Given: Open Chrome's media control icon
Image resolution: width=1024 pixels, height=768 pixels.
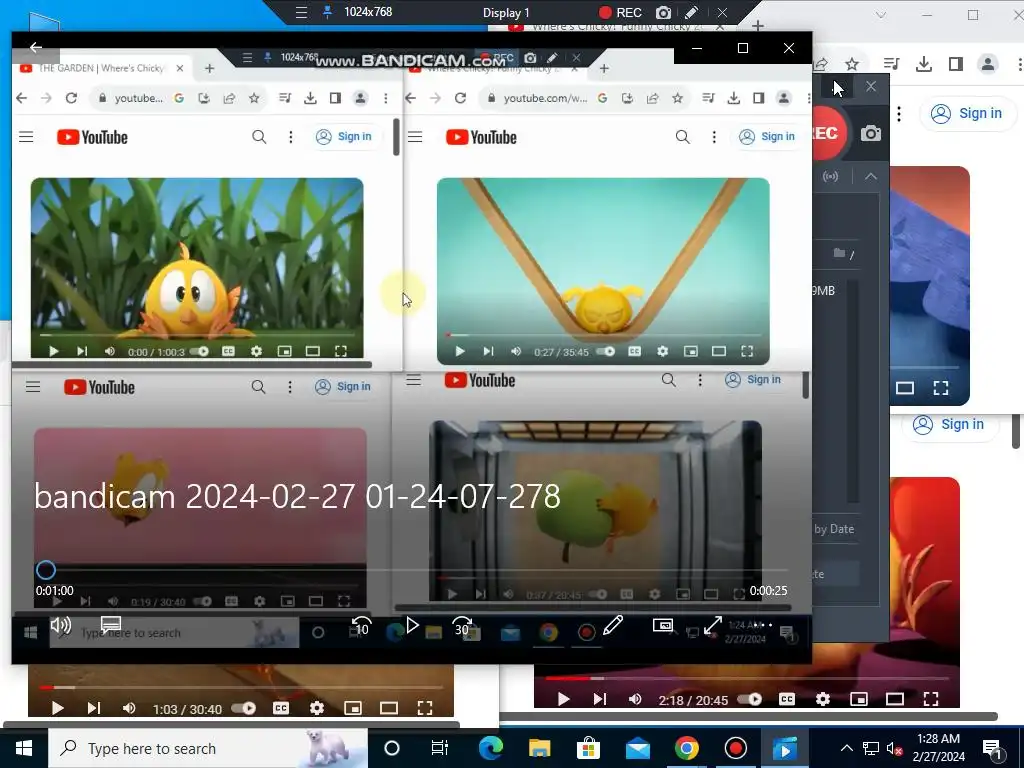Looking at the screenshot, I should 891,64.
